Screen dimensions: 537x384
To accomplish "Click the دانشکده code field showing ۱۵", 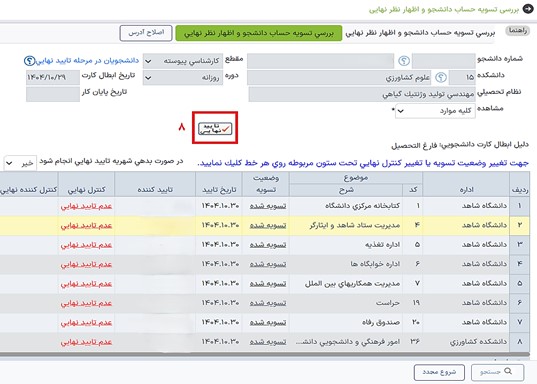I will [x=462, y=78].
